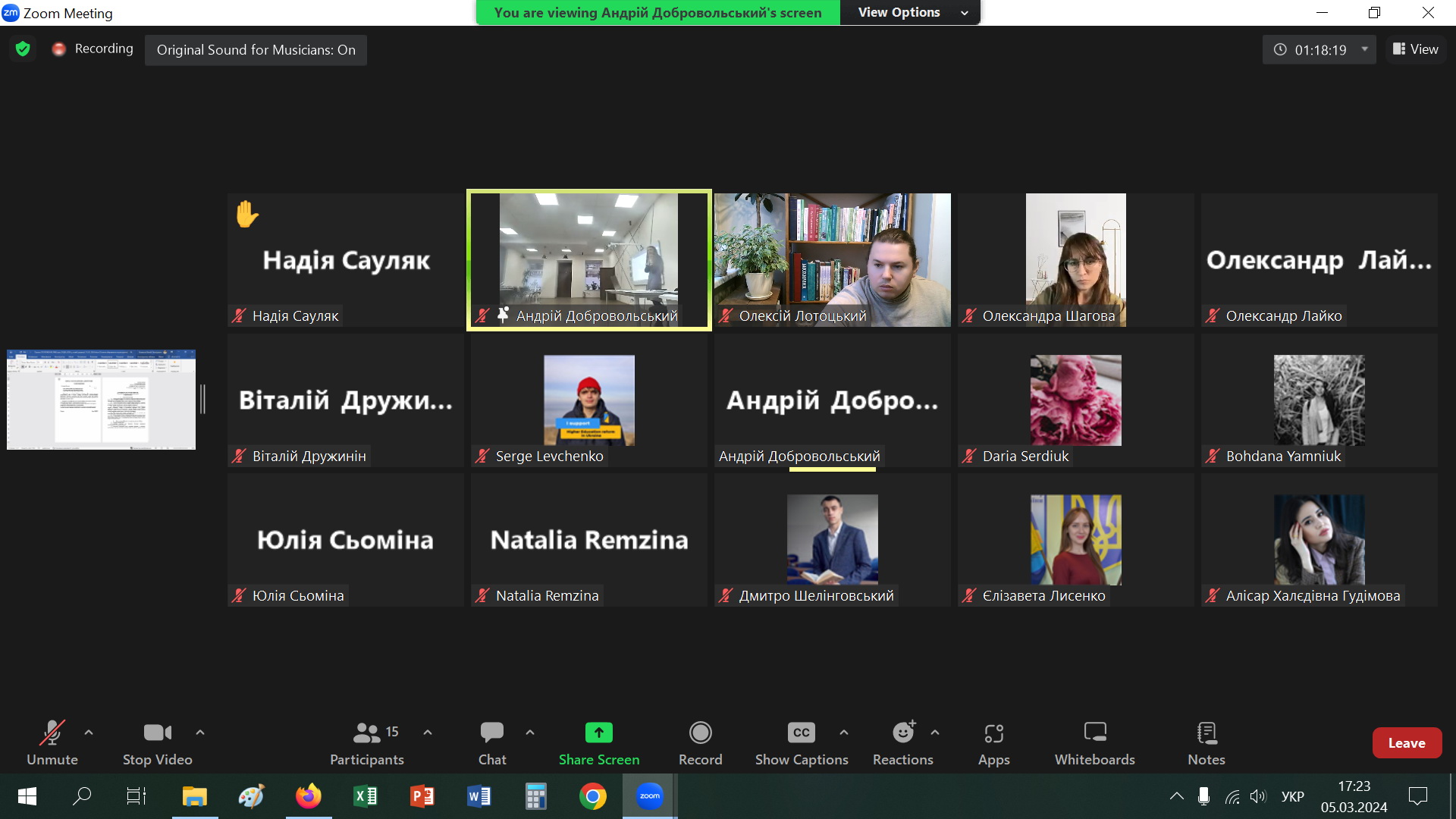Unmute the microphone
This screenshot has width=1456, height=819.
click(52, 742)
